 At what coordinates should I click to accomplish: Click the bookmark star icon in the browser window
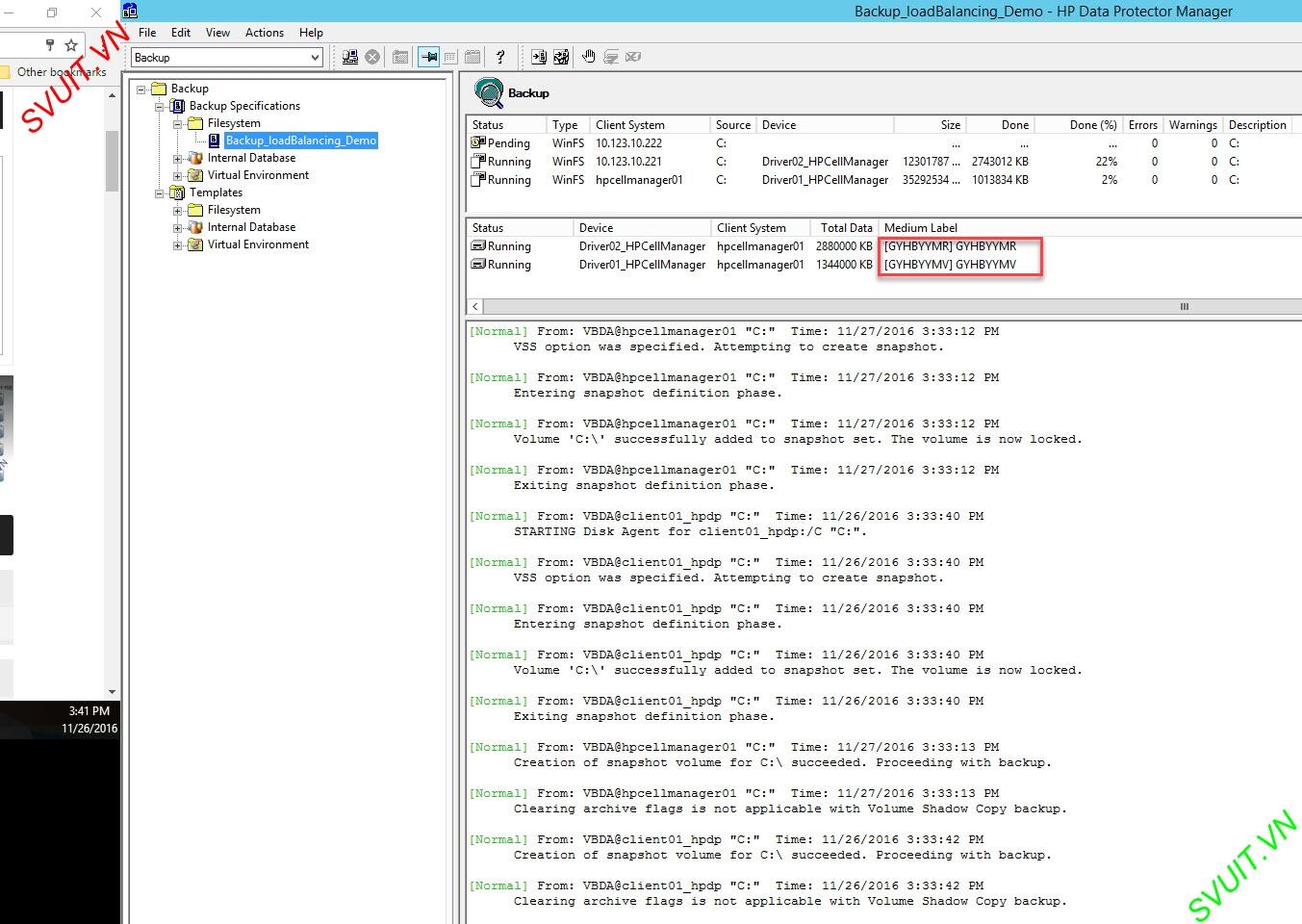[x=70, y=45]
